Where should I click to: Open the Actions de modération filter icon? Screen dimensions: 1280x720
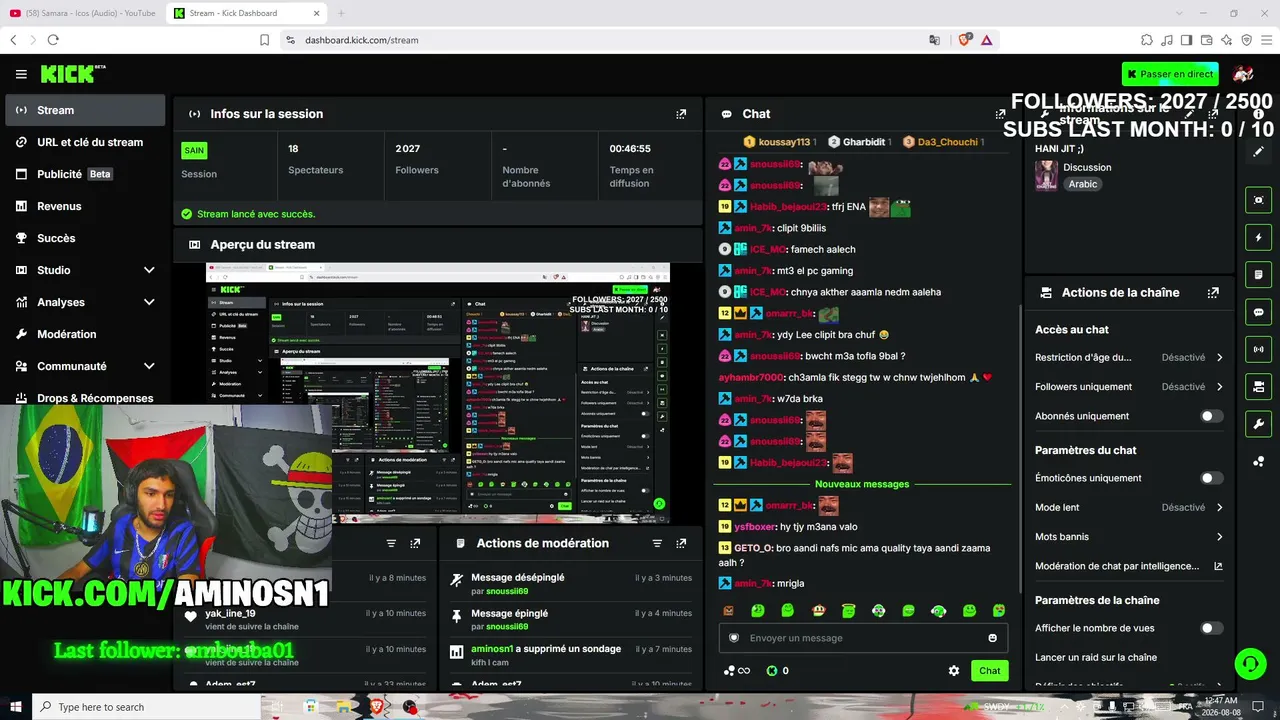tap(657, 543)
